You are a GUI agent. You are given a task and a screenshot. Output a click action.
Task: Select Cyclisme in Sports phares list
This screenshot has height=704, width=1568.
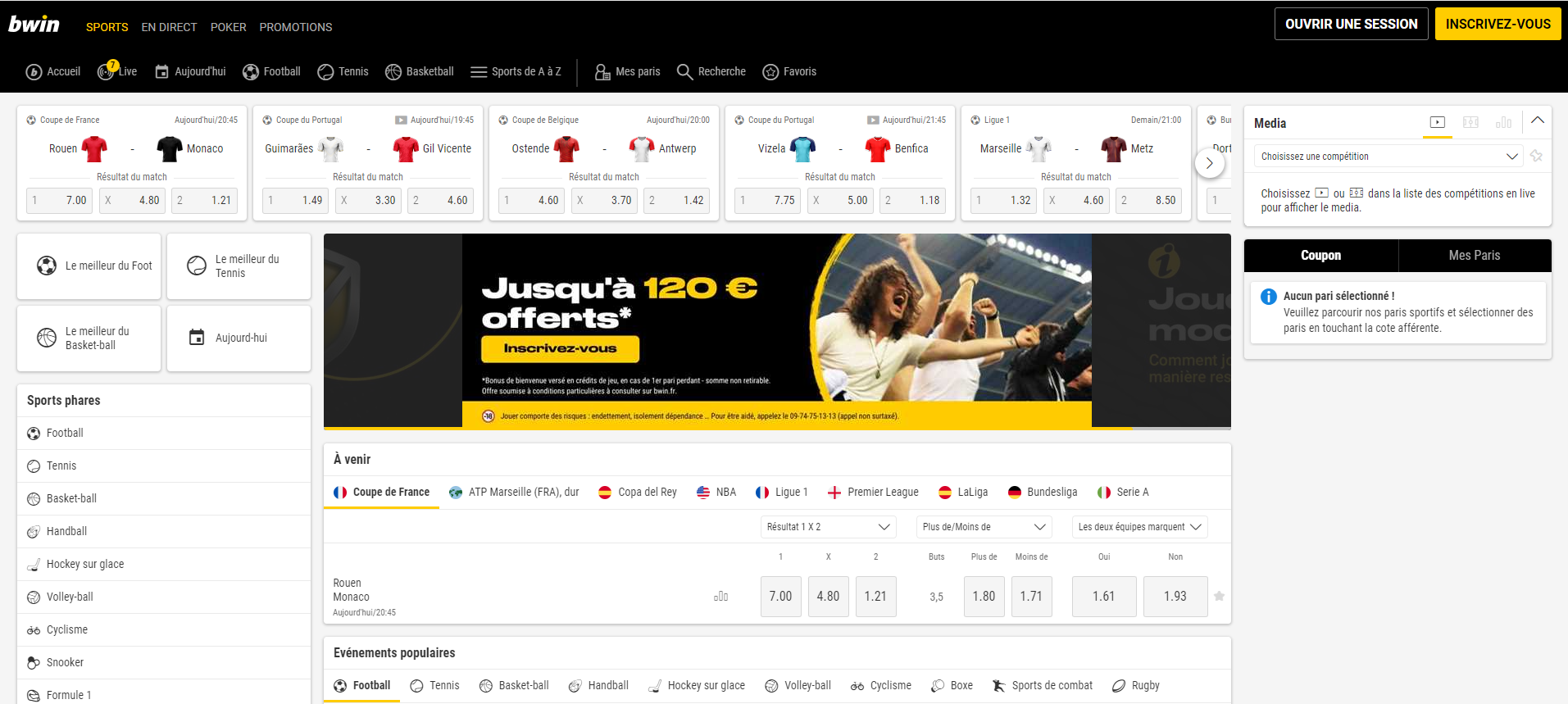[x=164, y=629]
